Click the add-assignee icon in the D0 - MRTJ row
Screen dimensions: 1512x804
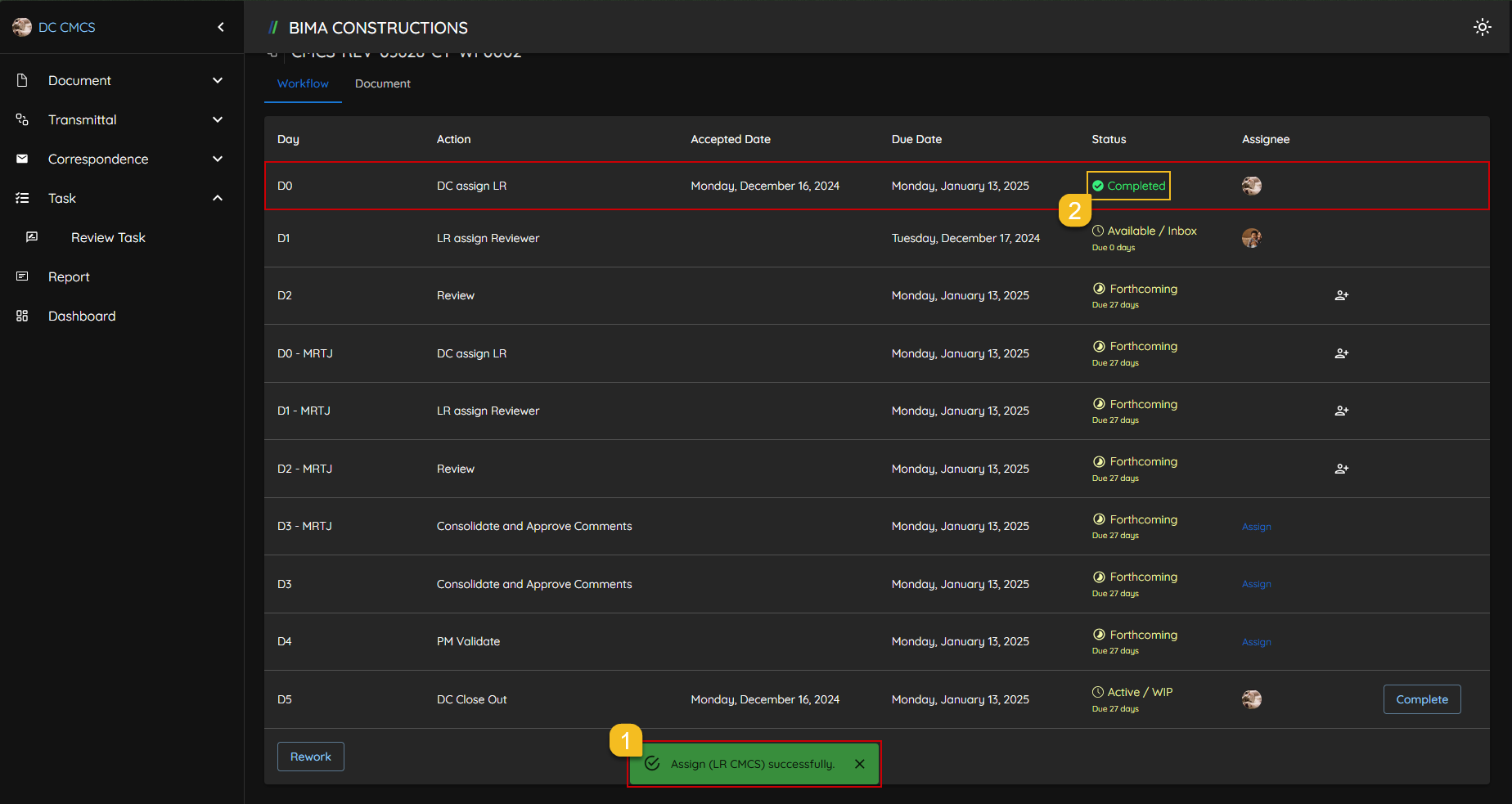click(x=1341, y=353)
